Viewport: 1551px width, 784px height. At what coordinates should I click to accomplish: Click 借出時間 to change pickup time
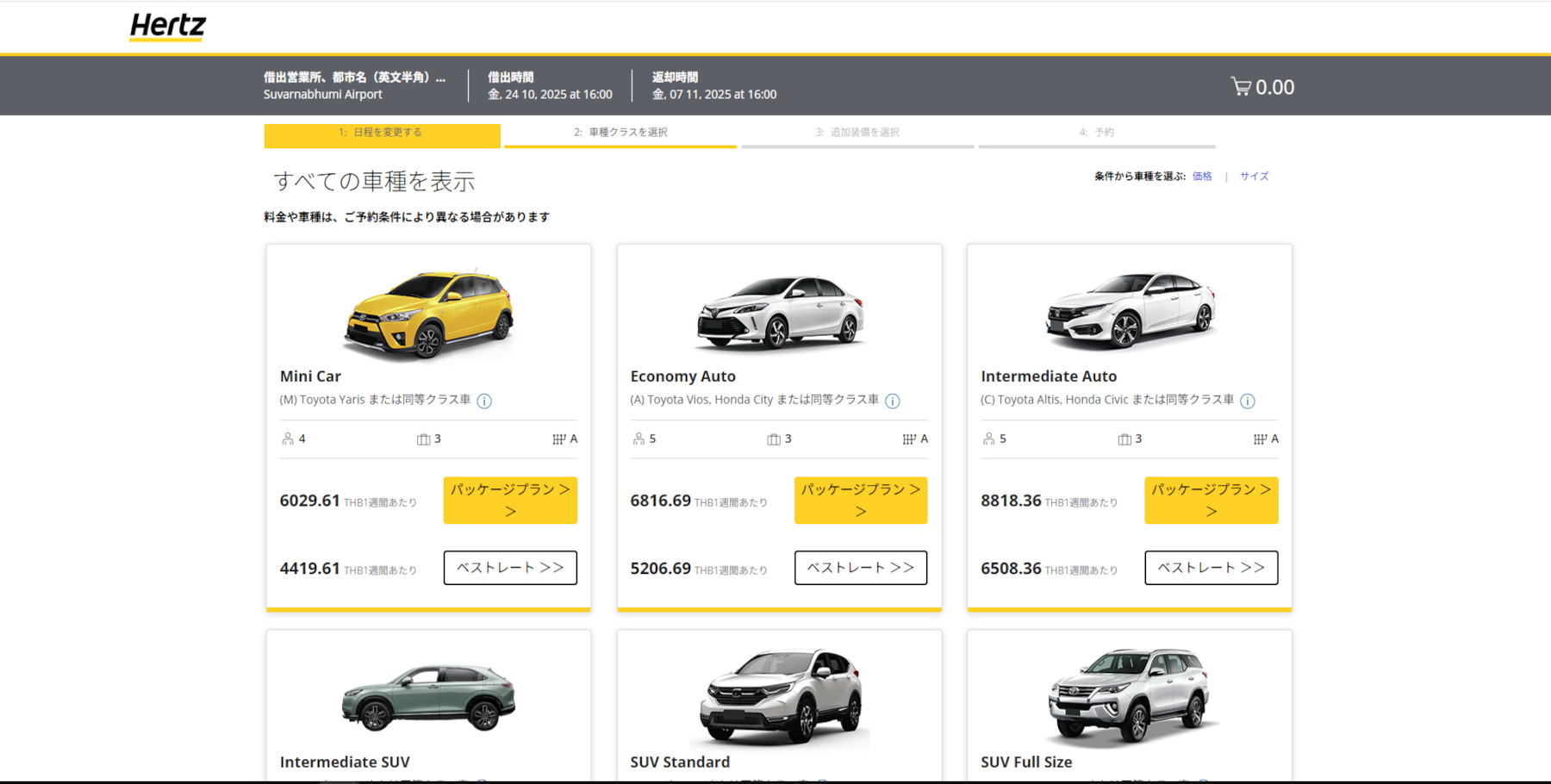[x=552, y=85]
